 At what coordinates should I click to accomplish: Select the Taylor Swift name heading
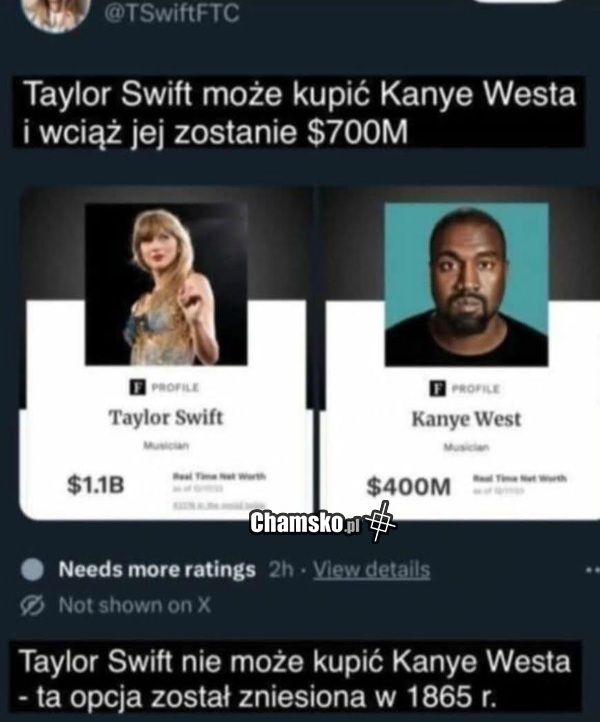point(166,418)
